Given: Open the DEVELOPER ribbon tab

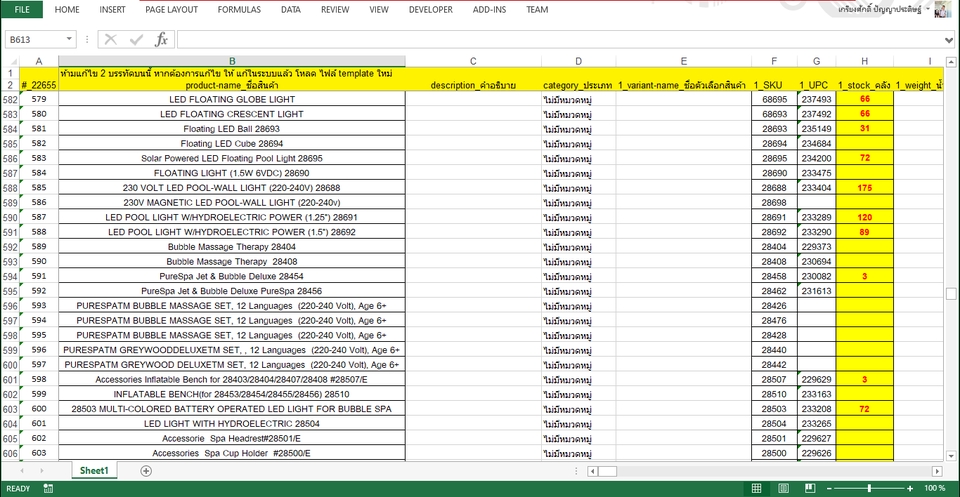Looking at the screenshot, I should click(430, 9).
